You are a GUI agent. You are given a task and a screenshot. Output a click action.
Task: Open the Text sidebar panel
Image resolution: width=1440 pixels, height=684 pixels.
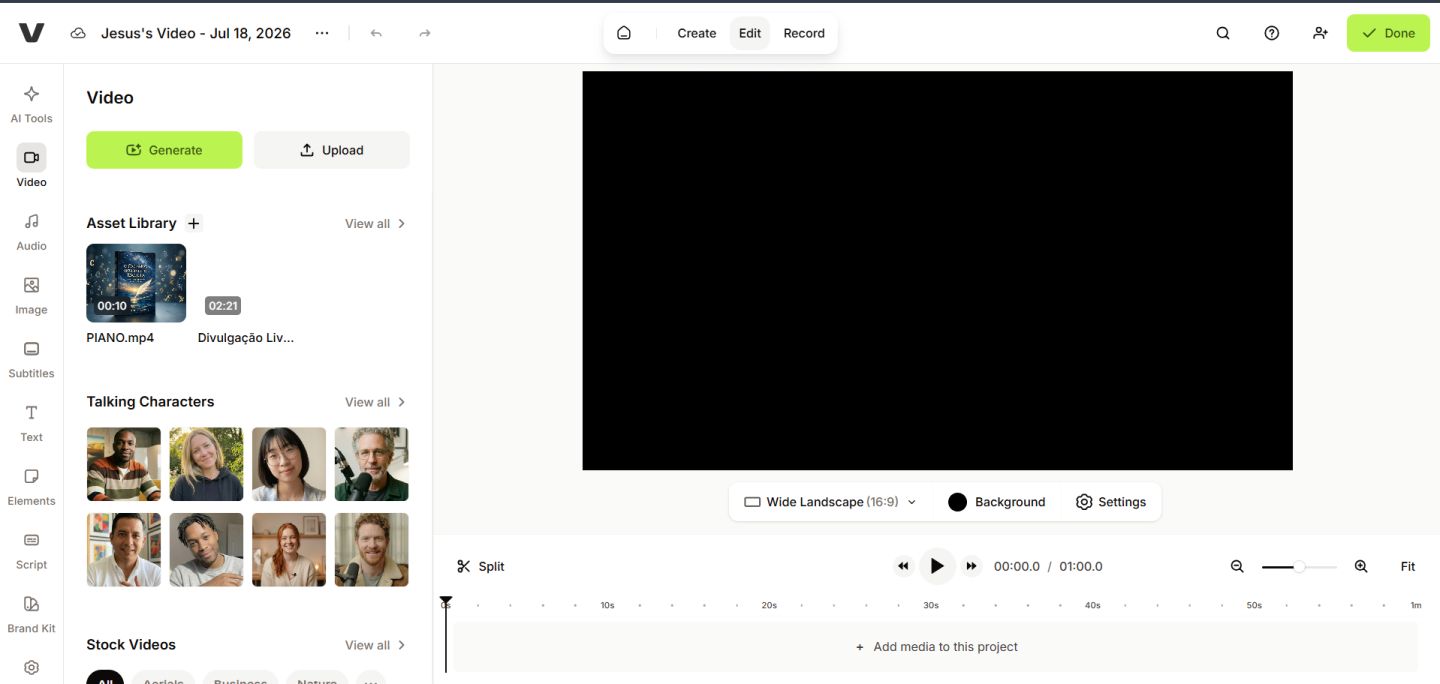click(31, 423)
